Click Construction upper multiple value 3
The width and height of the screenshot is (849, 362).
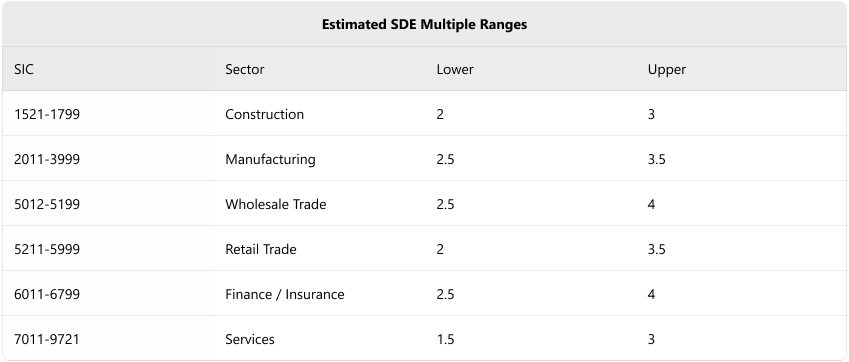coord(651,114)
